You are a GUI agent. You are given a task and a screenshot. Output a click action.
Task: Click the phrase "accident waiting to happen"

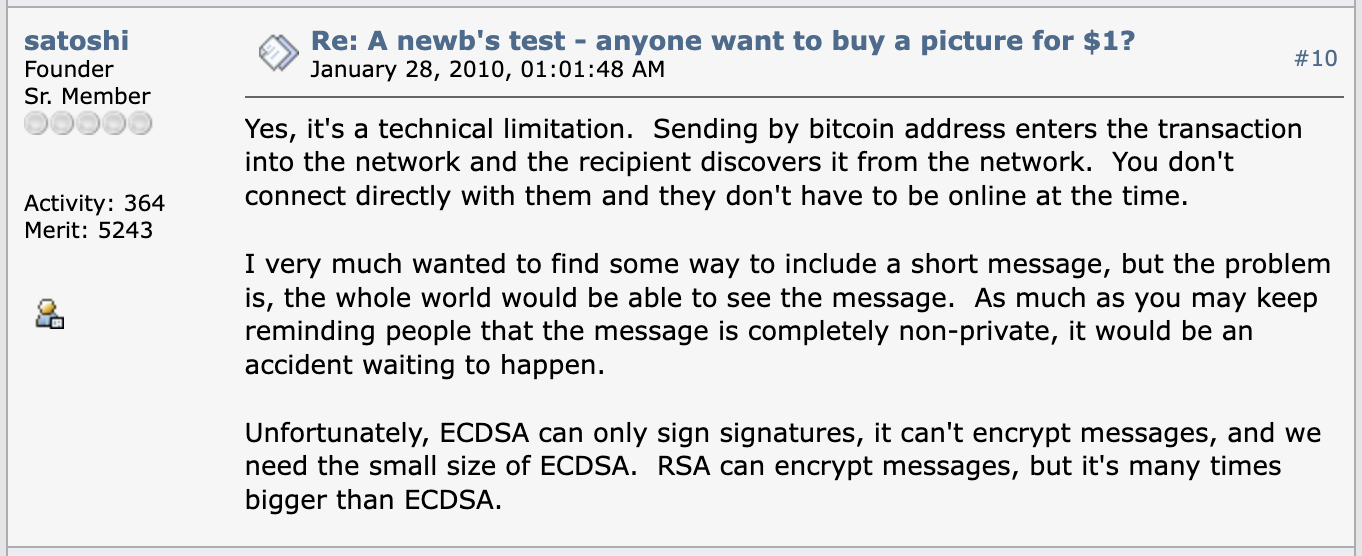pyautogui.click(x=422, y=365)
